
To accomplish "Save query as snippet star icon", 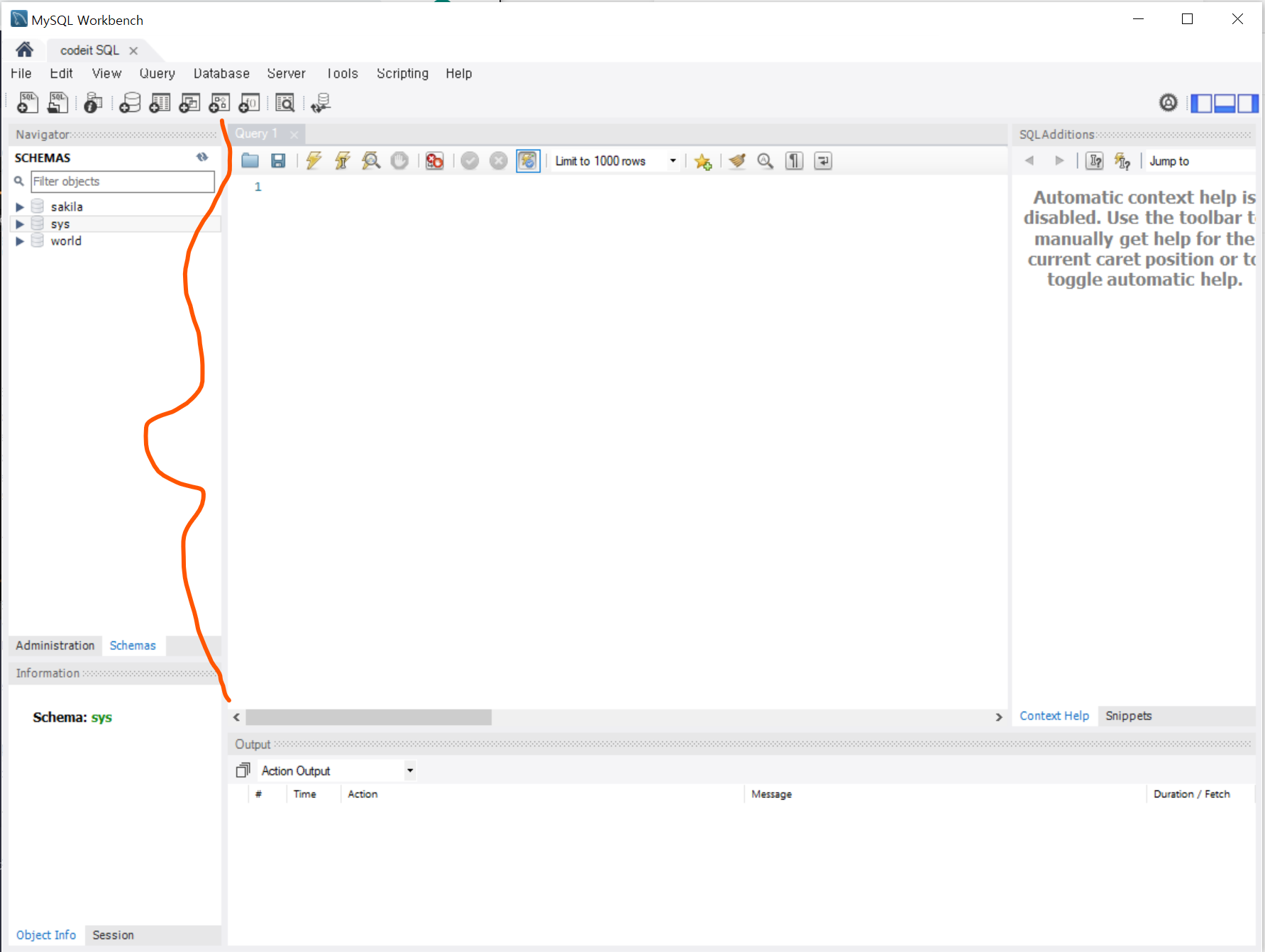I will 703,161.
